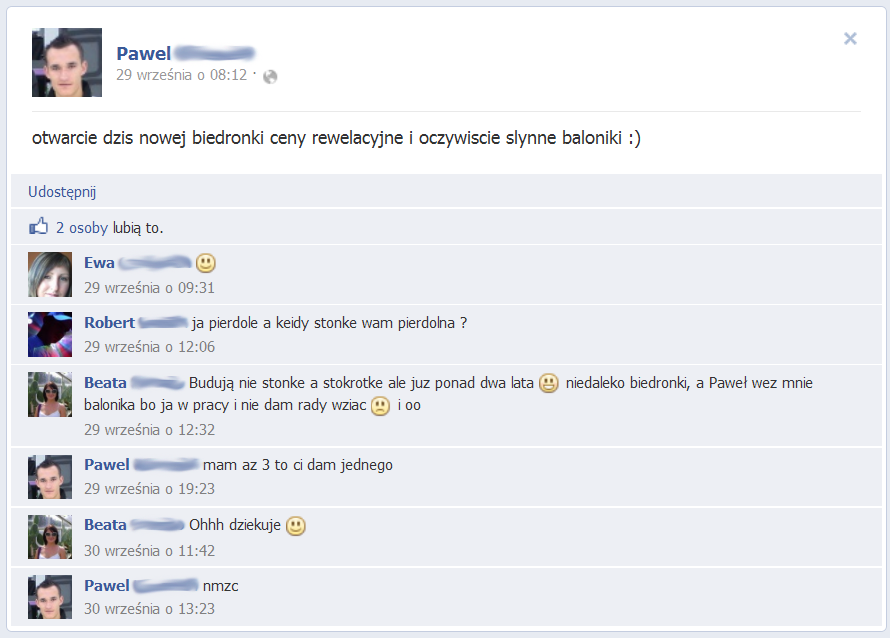Click the smiley emoticon in Ewa's comment

[205, 263]
